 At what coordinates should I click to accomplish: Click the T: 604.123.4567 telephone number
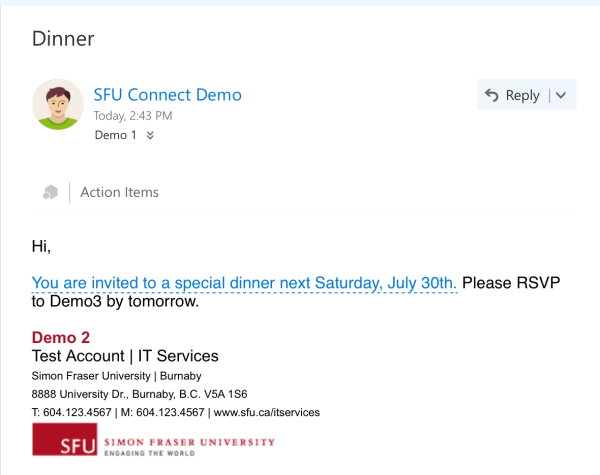click(72, 412)
